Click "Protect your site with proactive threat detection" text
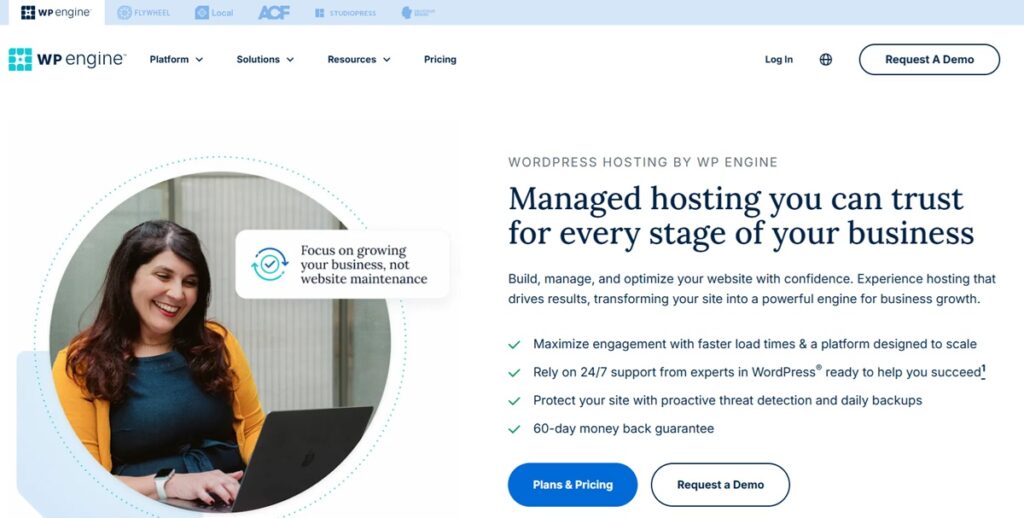This screenshot has height=518, width=1024. (728, 400)
